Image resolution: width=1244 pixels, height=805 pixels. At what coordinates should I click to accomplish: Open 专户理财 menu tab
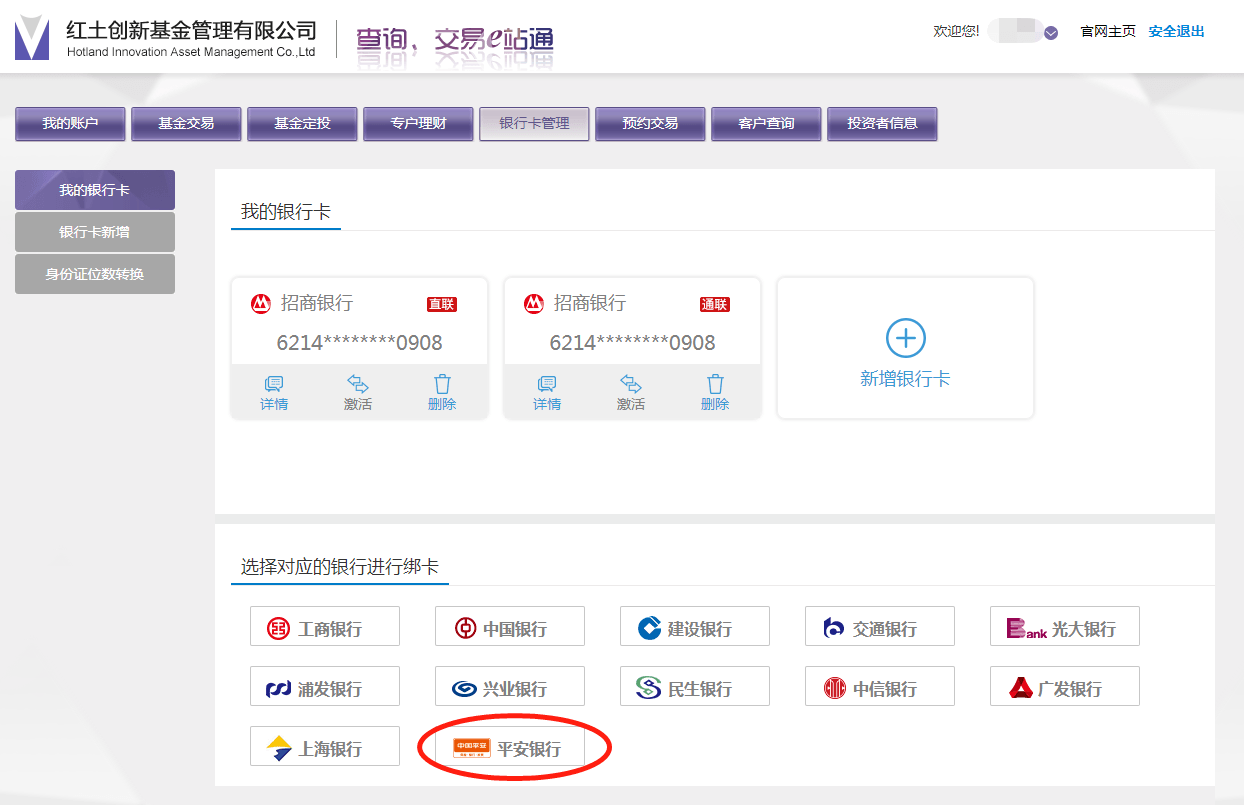[418, 124]
